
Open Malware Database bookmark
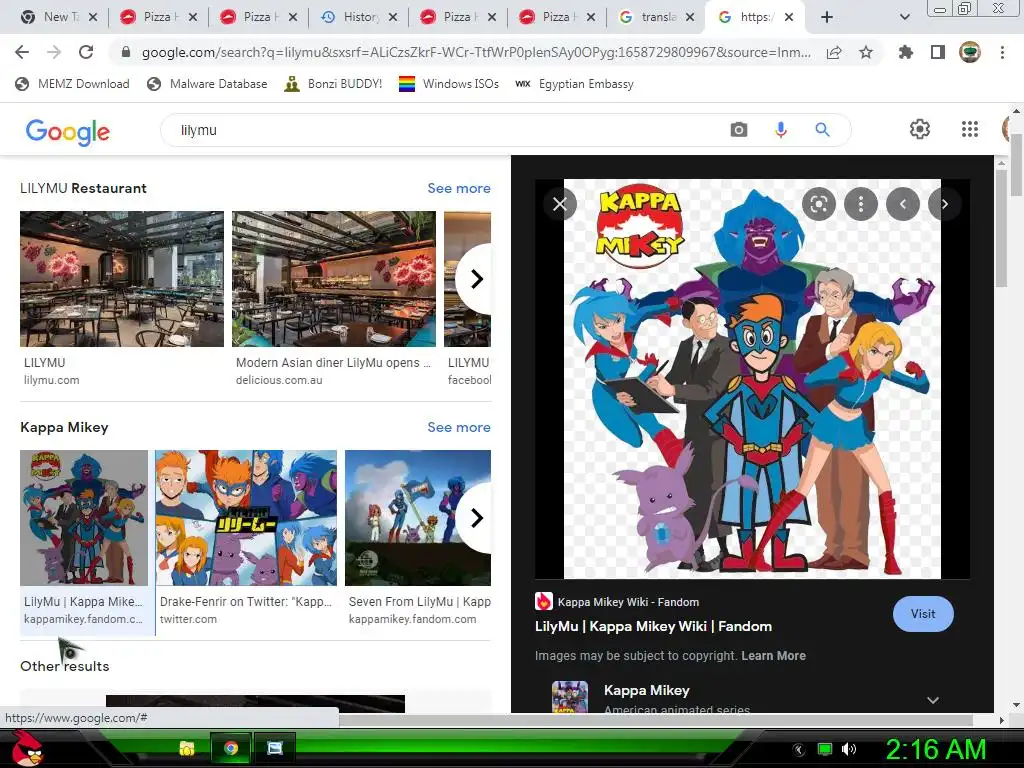[x=208, y=84]
